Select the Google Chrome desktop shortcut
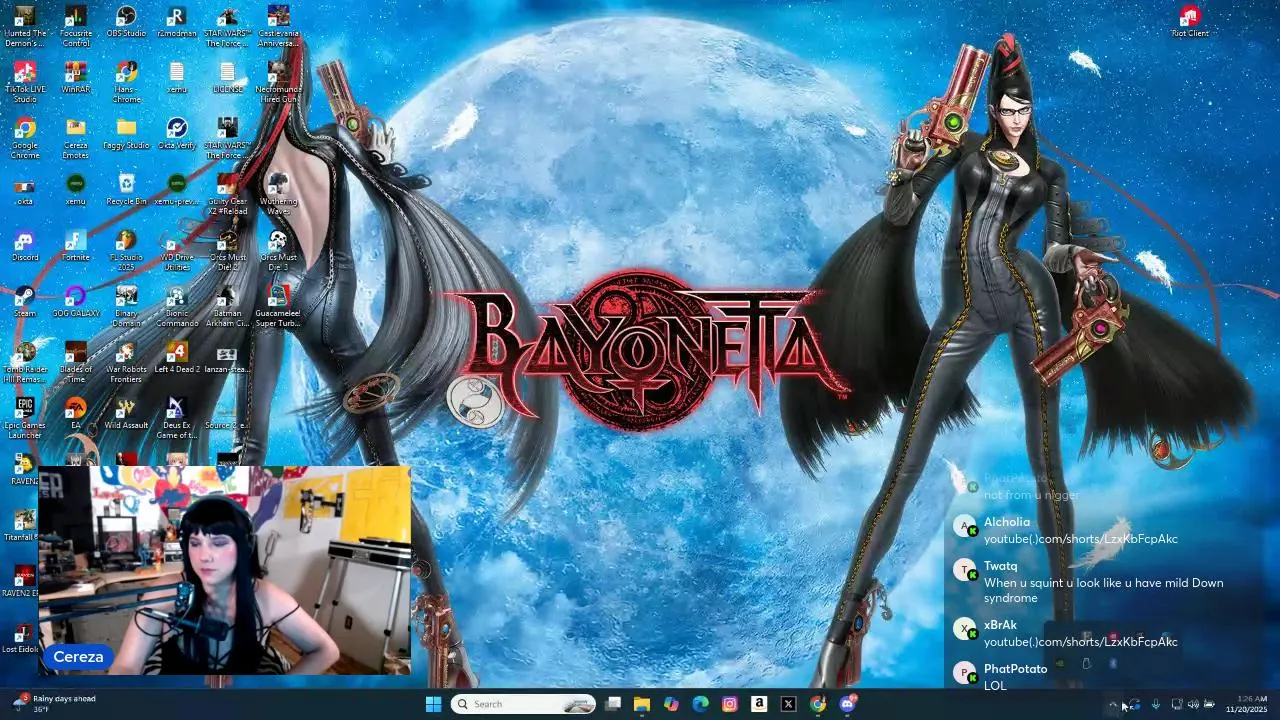This screenshot has width=1280, height=720. pos(25,138)
